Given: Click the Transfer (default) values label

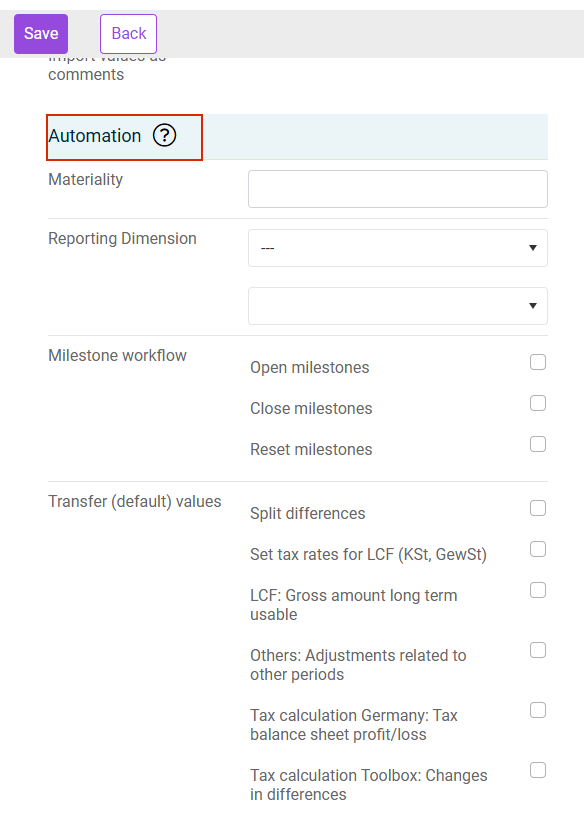Looking at the screenshot, I should click(135, 501).
